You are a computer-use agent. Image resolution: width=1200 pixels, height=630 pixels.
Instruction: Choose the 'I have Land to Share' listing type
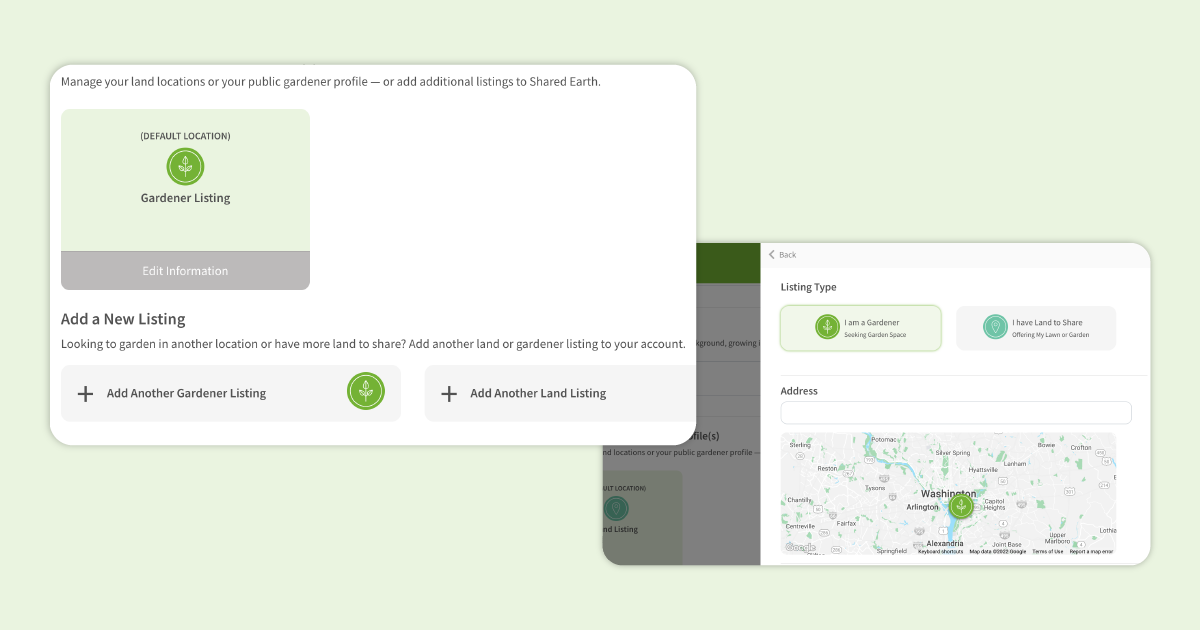[x=1036, y=328]
